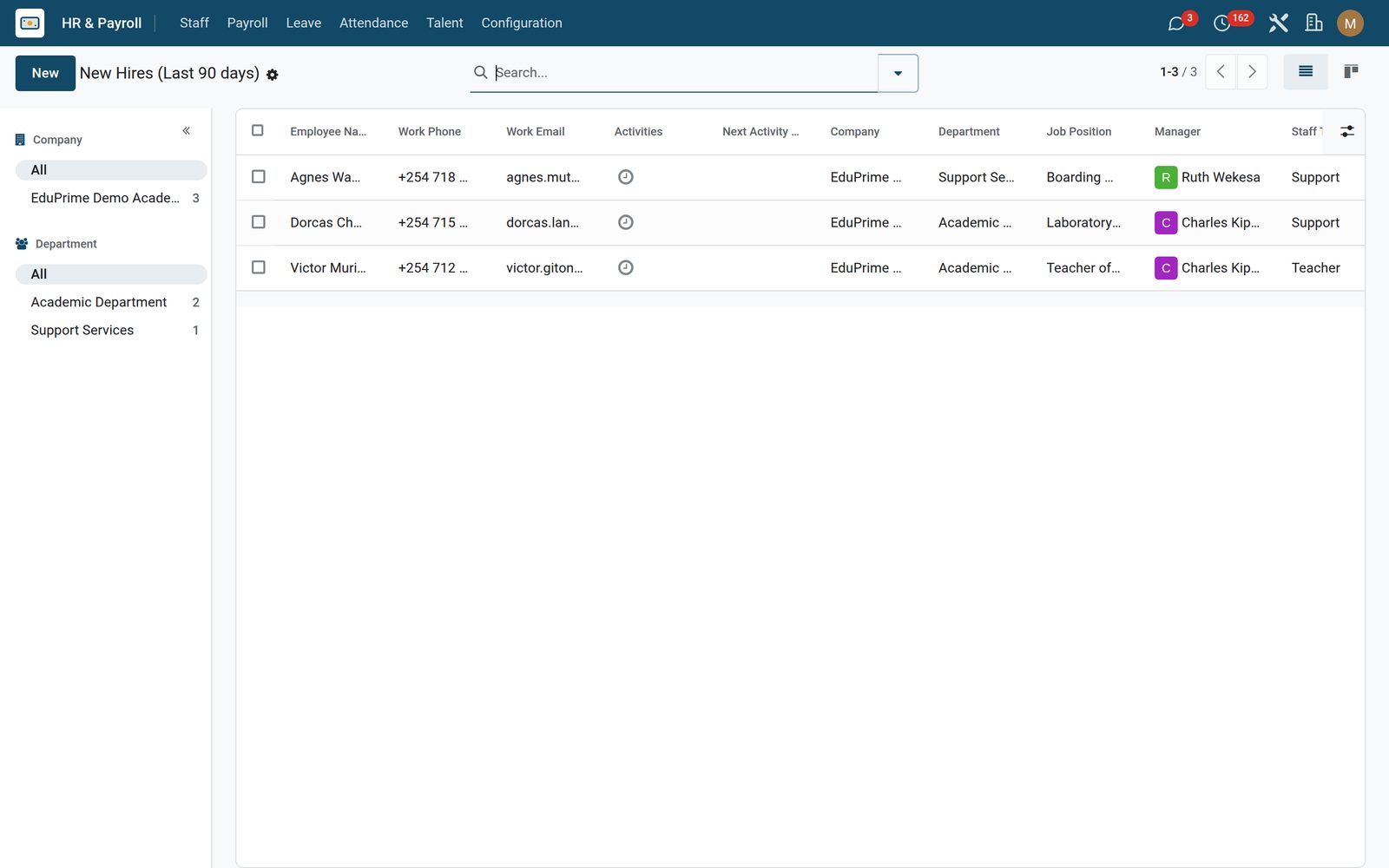Sort by the Employee Name column header
This screenshot has height=868, width=1389.
click(x=328, y=132)
